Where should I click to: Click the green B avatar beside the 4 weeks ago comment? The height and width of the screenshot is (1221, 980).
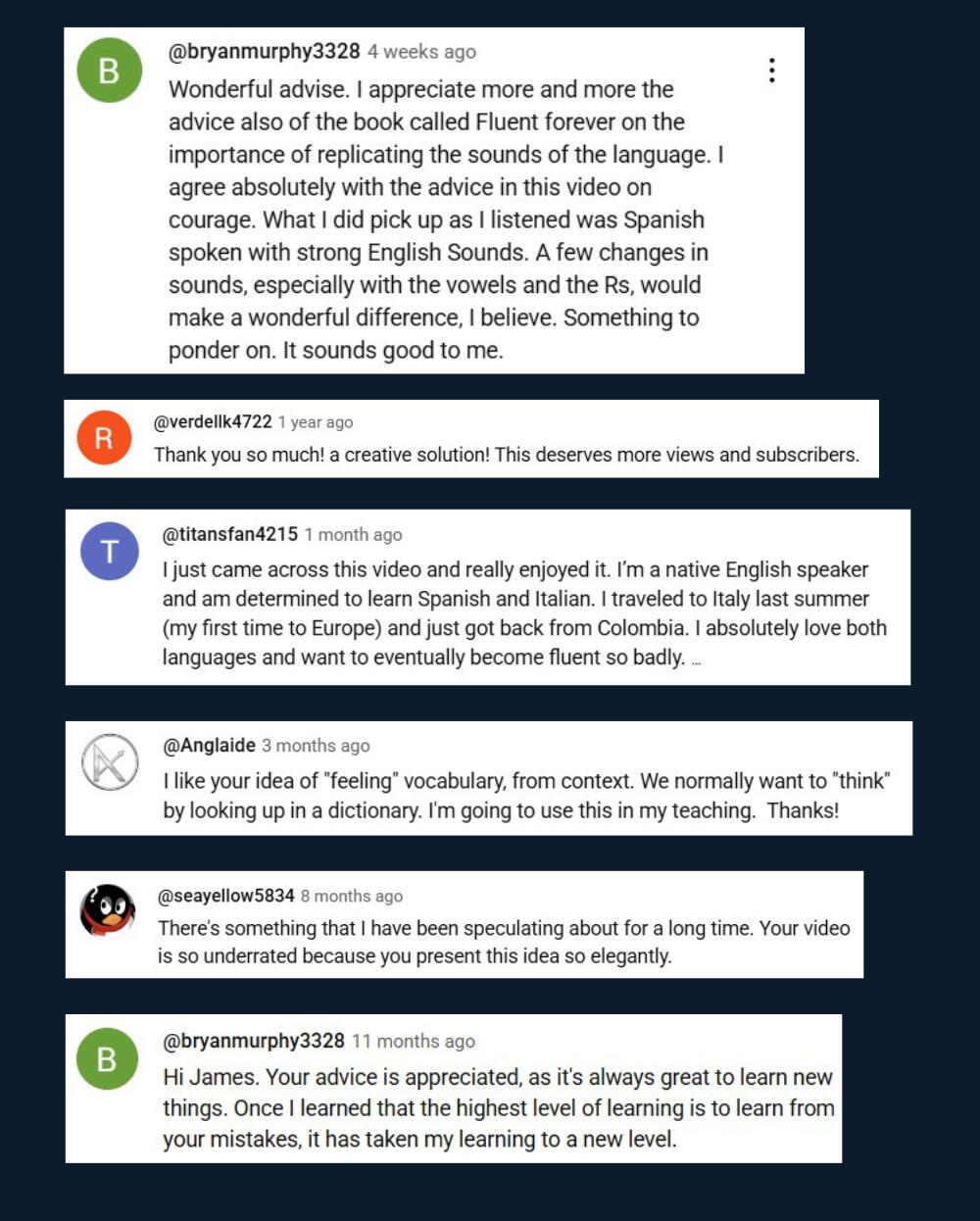pyautogui.click(x=109, y=71)
